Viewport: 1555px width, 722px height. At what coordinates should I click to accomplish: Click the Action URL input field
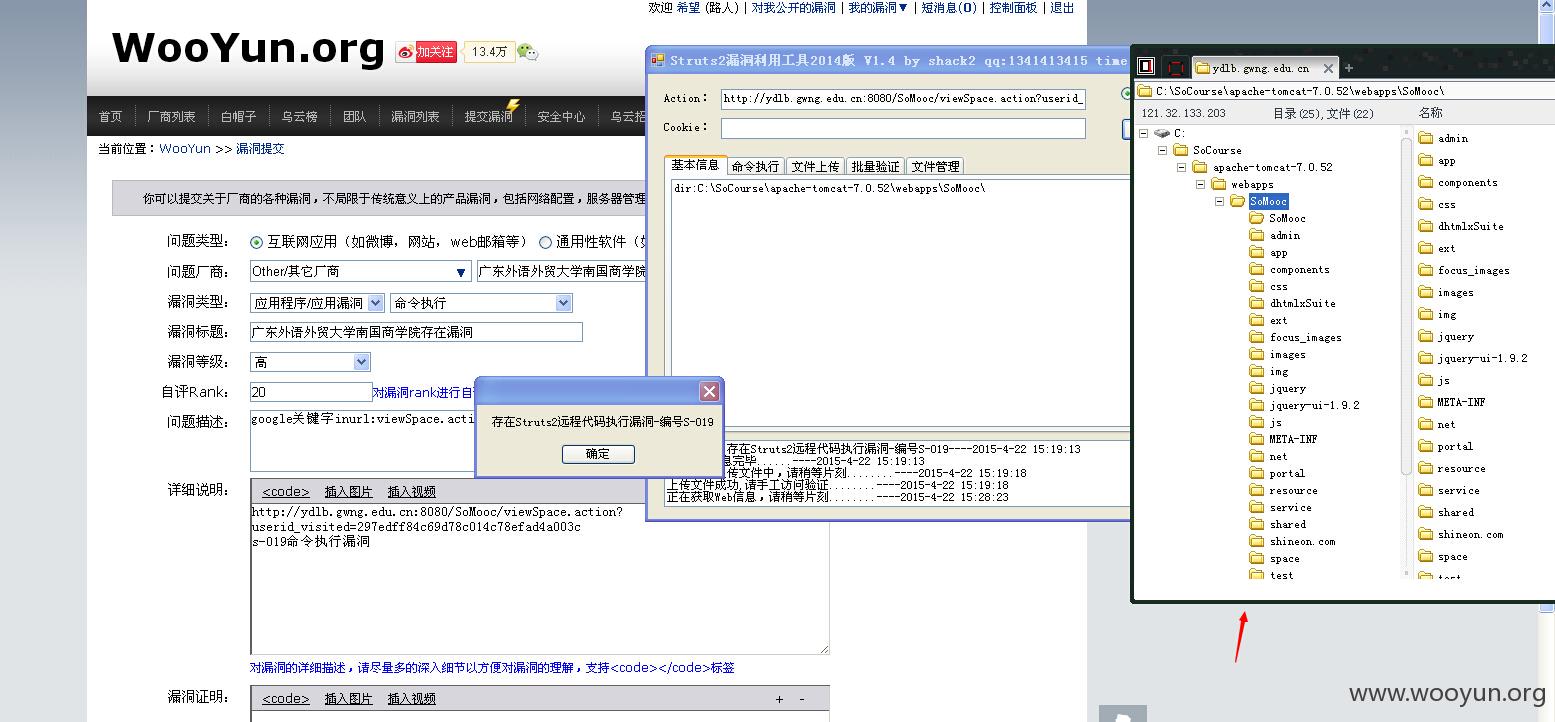coord(903,99)
